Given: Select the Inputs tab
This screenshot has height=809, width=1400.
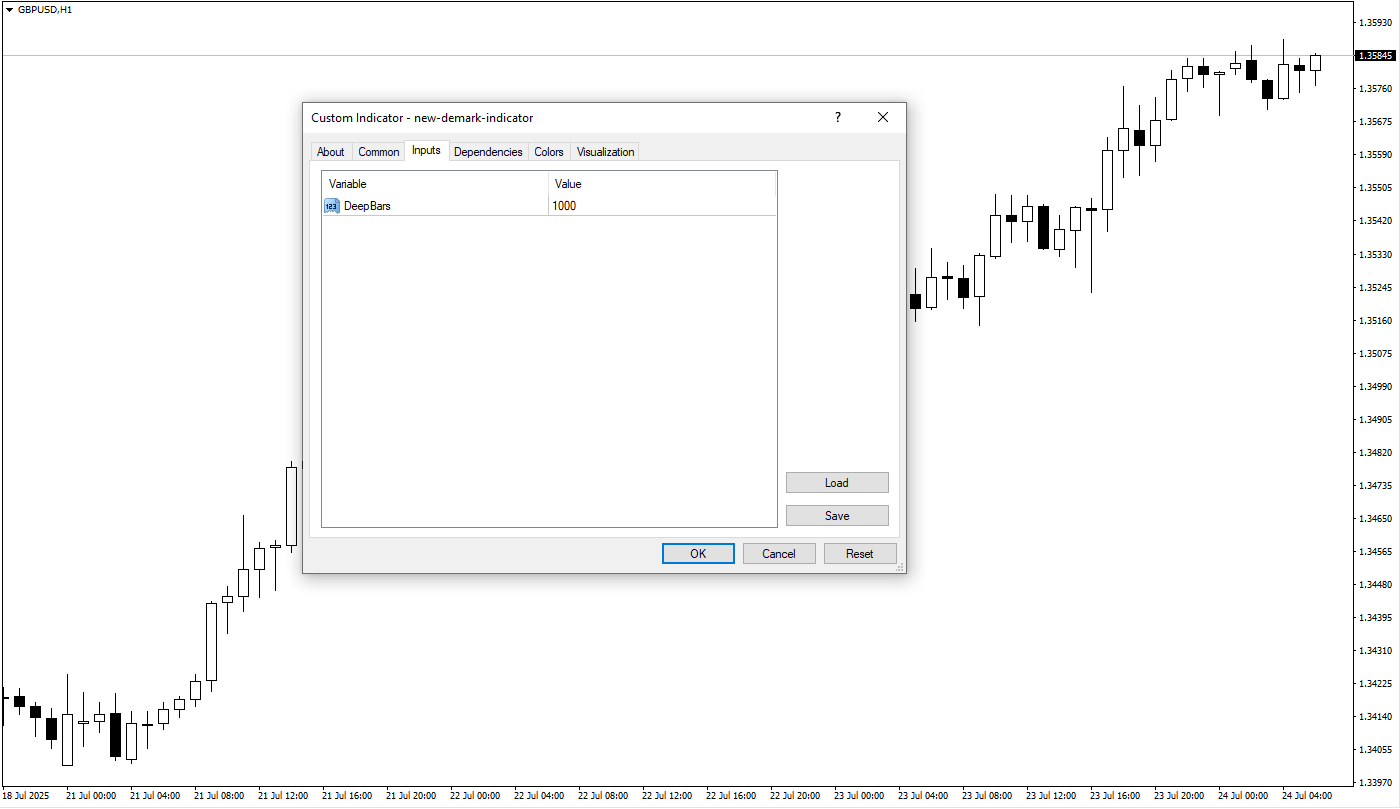Looking at the screenshot, I should pyautogui.click(x=426, y=150).
